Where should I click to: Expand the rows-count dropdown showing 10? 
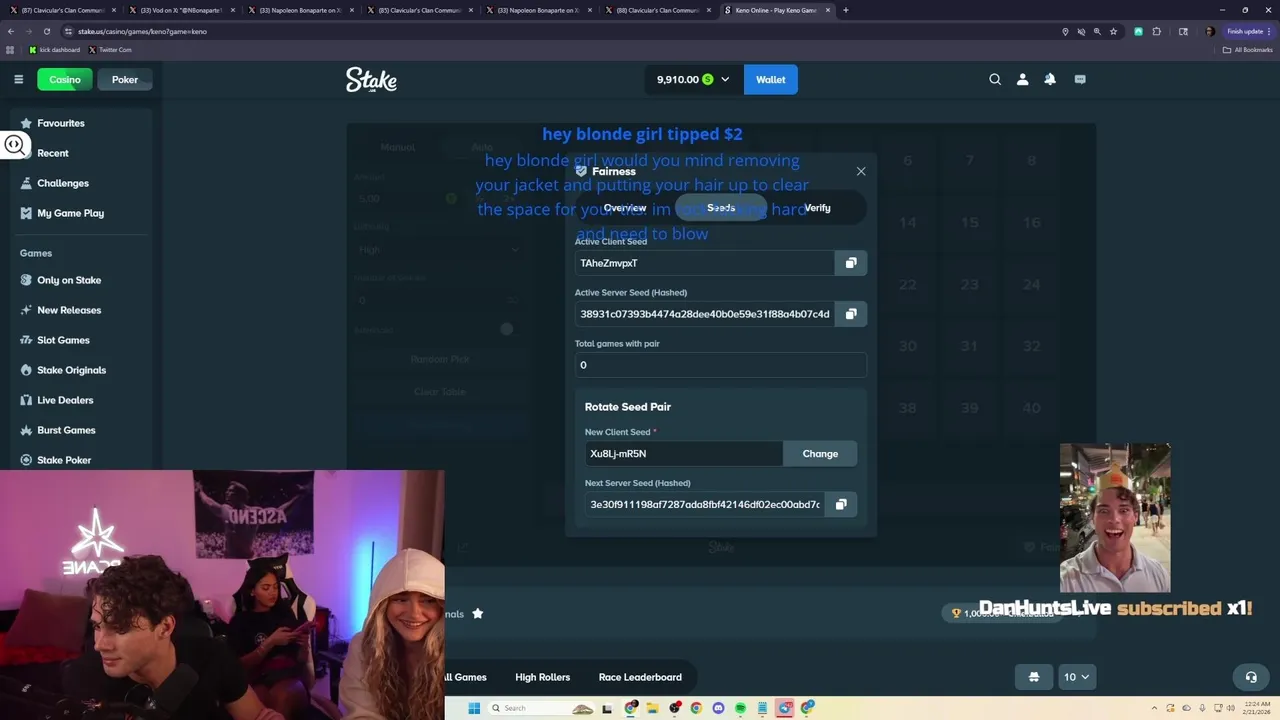pos(1078,677)
